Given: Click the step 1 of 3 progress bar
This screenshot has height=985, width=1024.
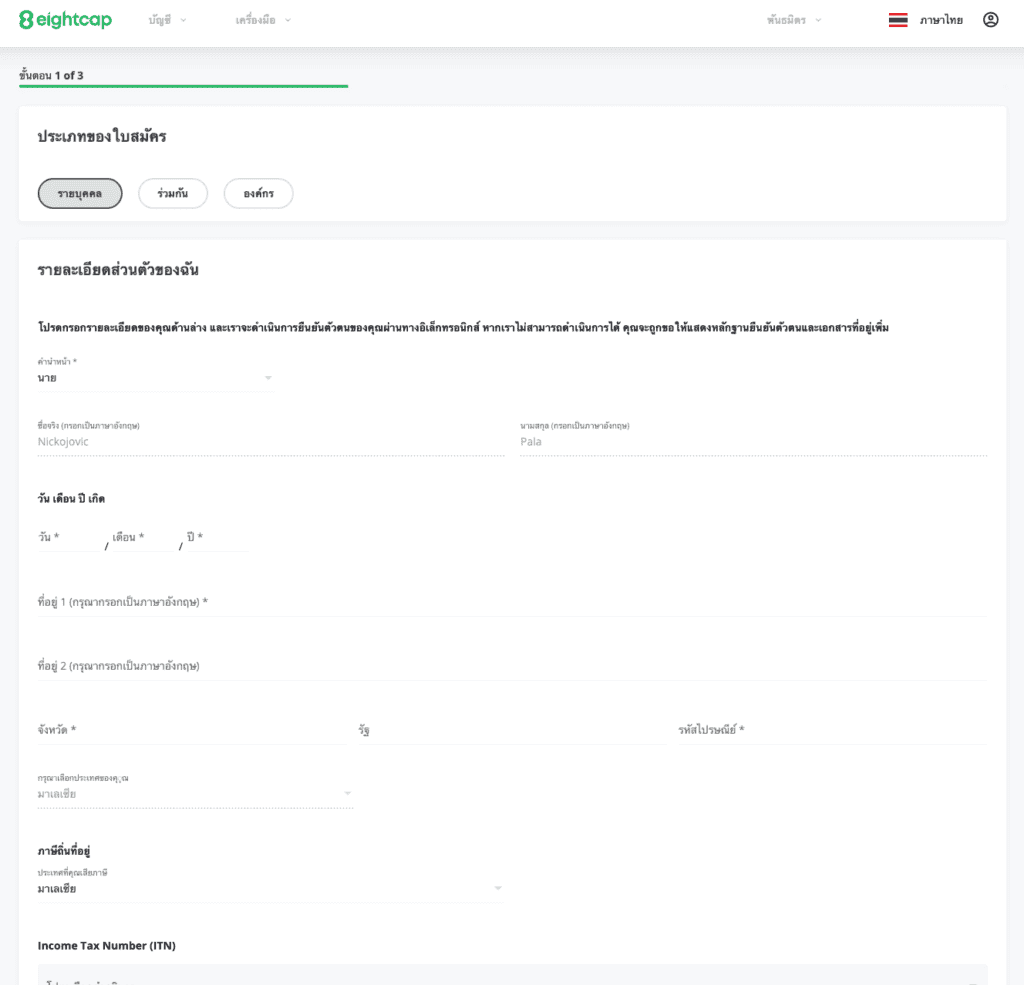Looking at the screenshot, I should click(183, 86).
